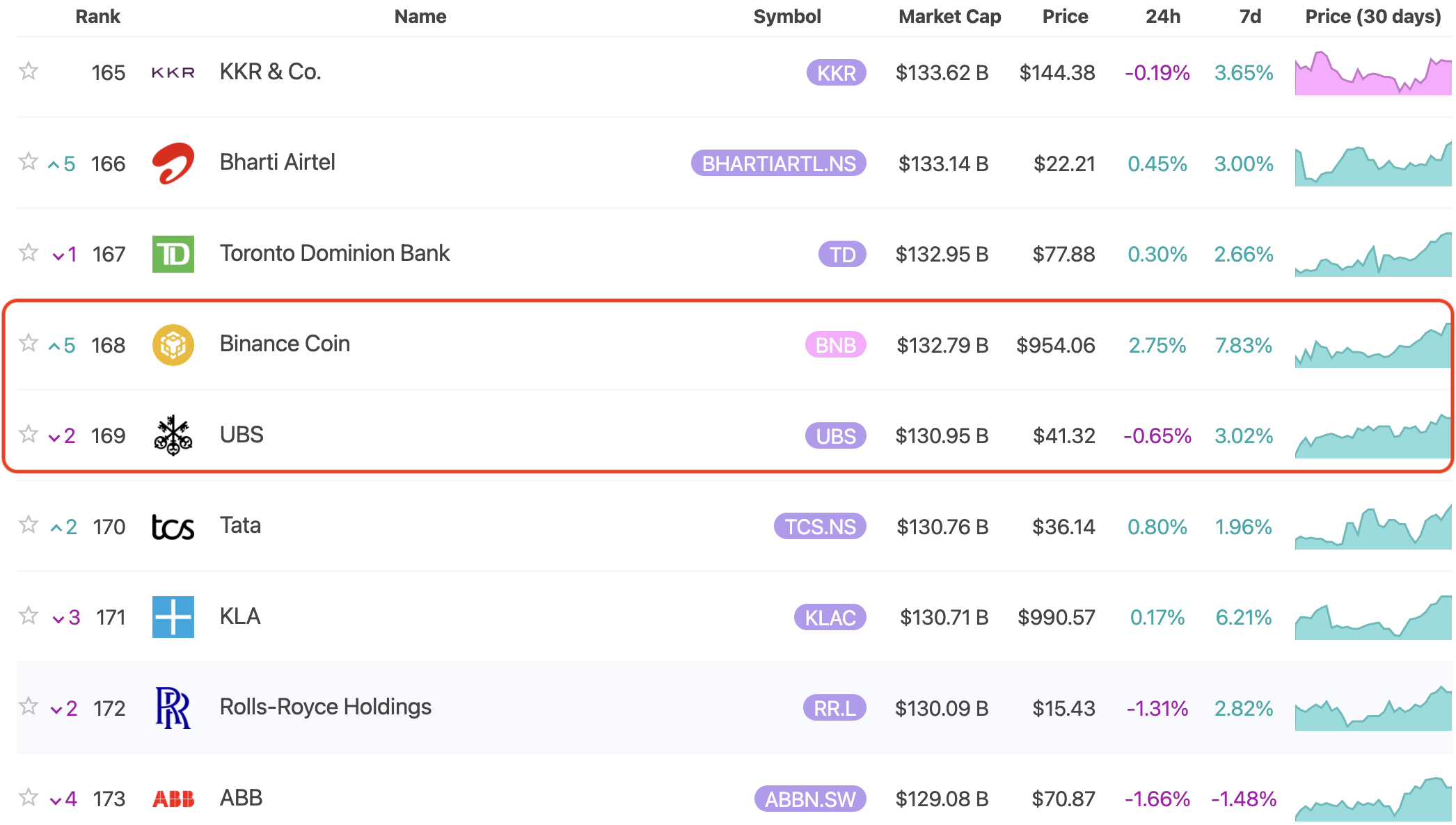Viewport: 1456px width, 825px height.
Task: Star the UBS row as favorite
Action: [29, 435]
